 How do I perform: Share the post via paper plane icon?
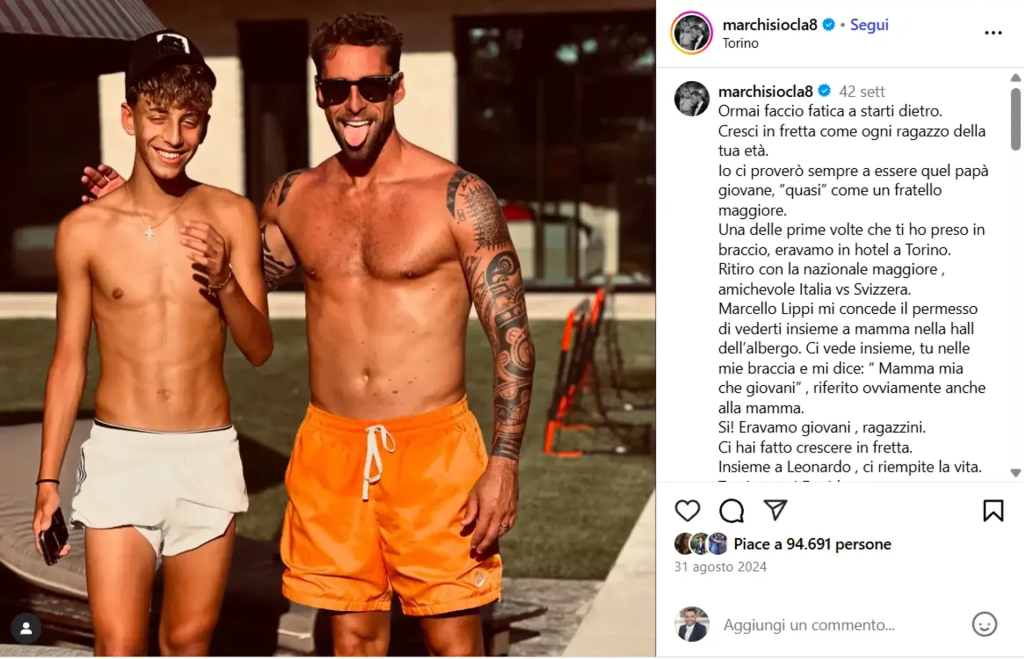pos(775,510)
